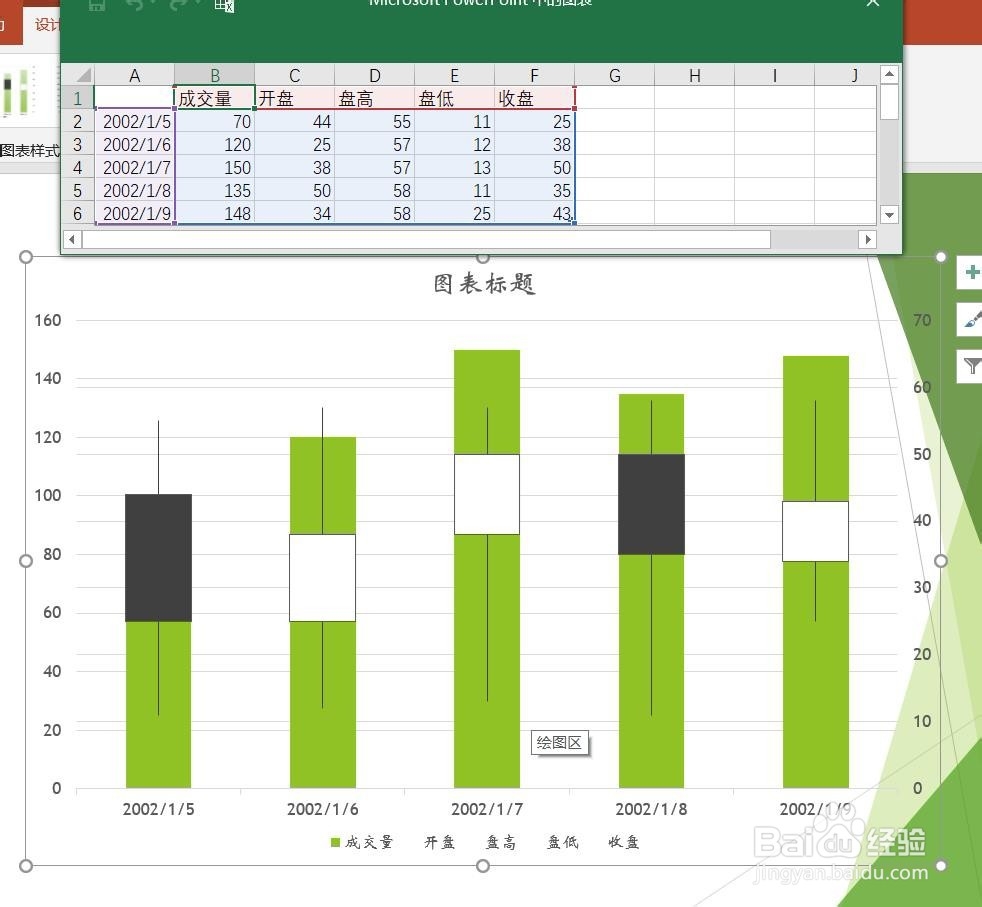Click the 盘高 legend entry
982x907 pixels.
click(500, 842)
